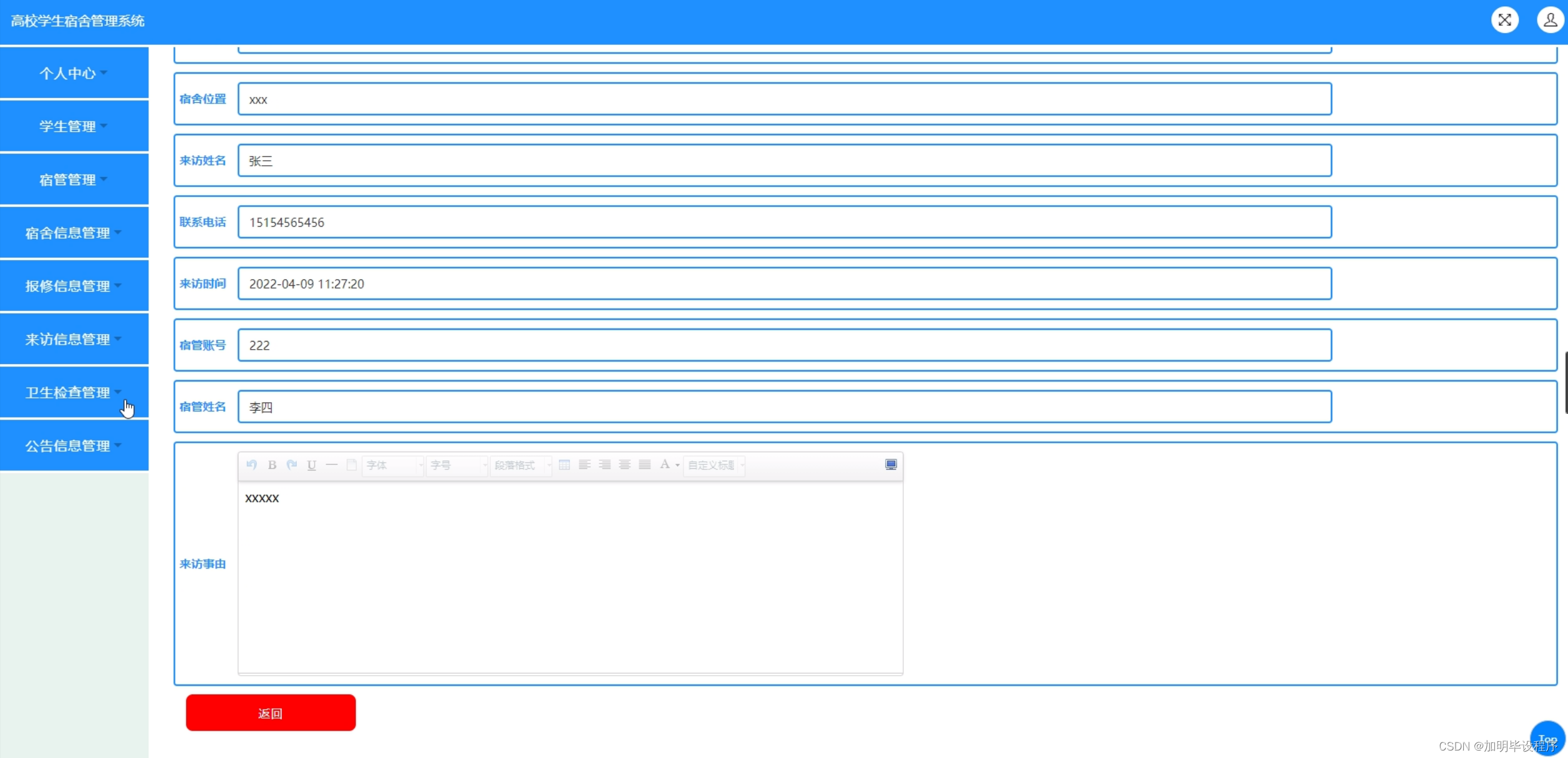Click the insert table icon in editor

564,465
